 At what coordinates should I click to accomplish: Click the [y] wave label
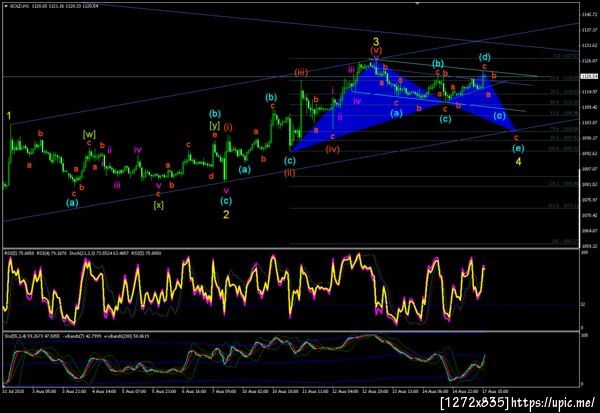[215, 125]
